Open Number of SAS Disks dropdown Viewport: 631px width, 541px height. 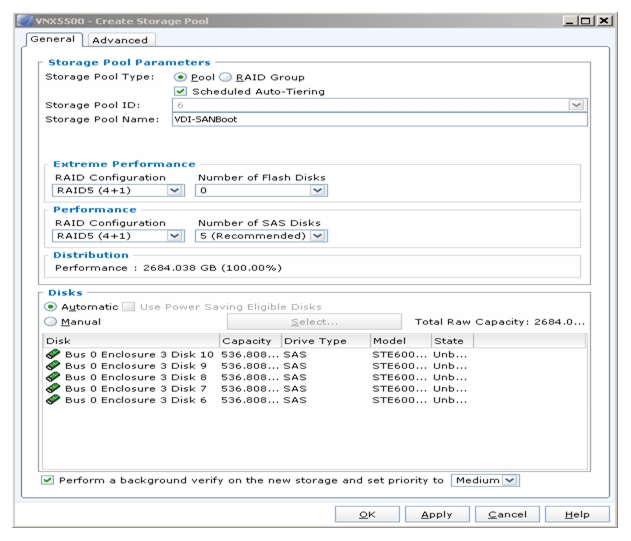coord(318,236)
